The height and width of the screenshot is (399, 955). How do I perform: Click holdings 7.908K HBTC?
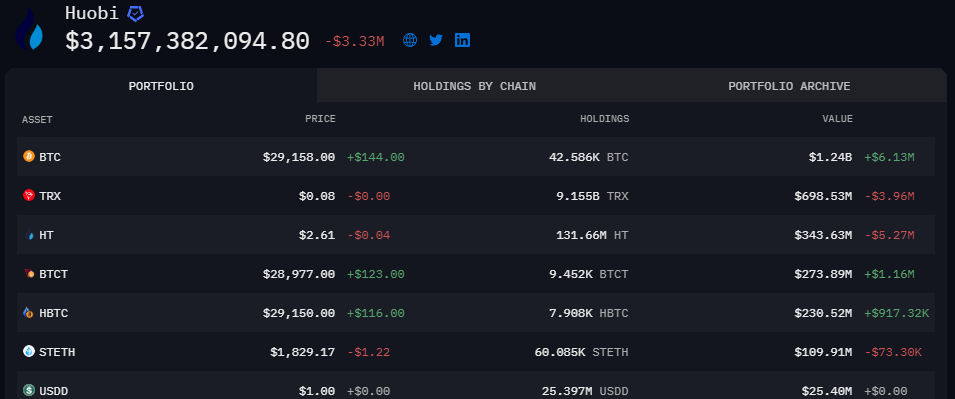pyautogui.click(x=588, y=313)
